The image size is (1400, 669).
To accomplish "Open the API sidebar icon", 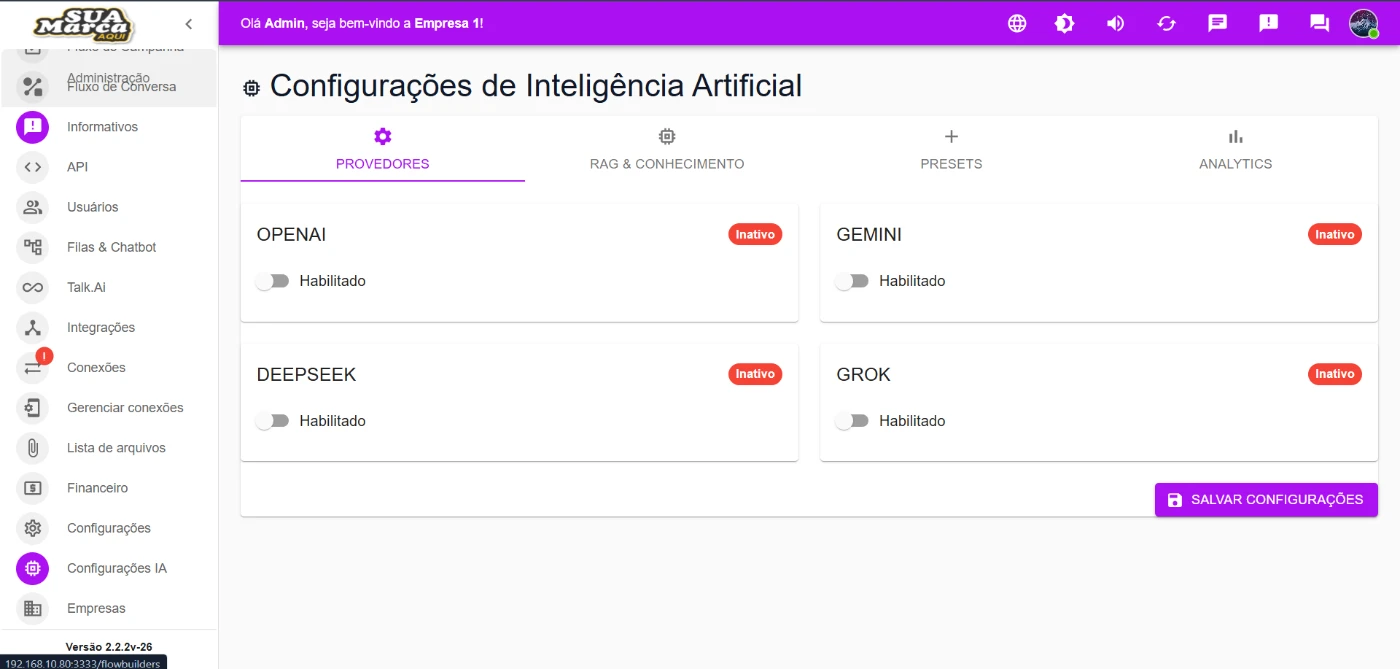I will point(33,167).
